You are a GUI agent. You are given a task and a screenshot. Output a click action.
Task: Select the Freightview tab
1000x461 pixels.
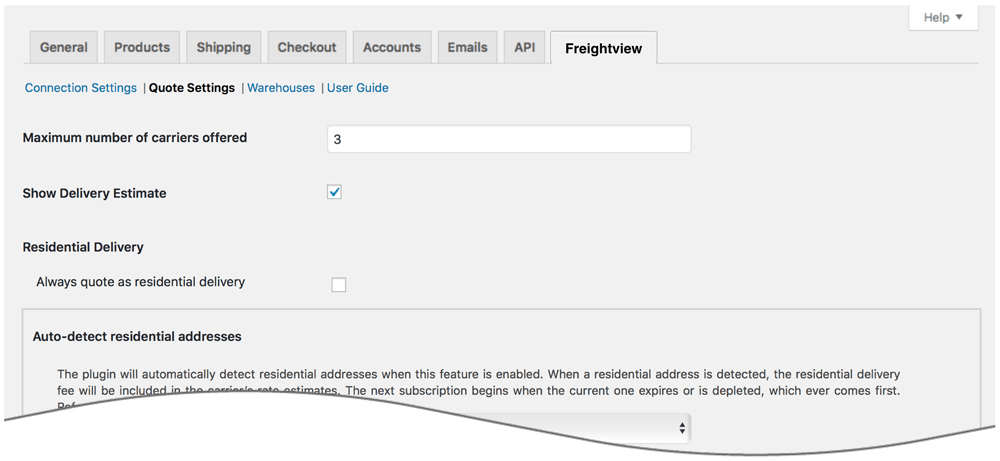tap(603, 48)
